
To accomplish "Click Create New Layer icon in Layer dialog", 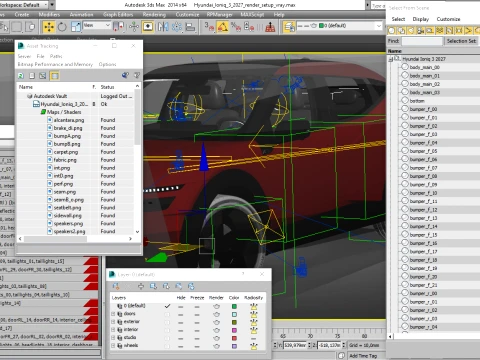I will 116,286.
